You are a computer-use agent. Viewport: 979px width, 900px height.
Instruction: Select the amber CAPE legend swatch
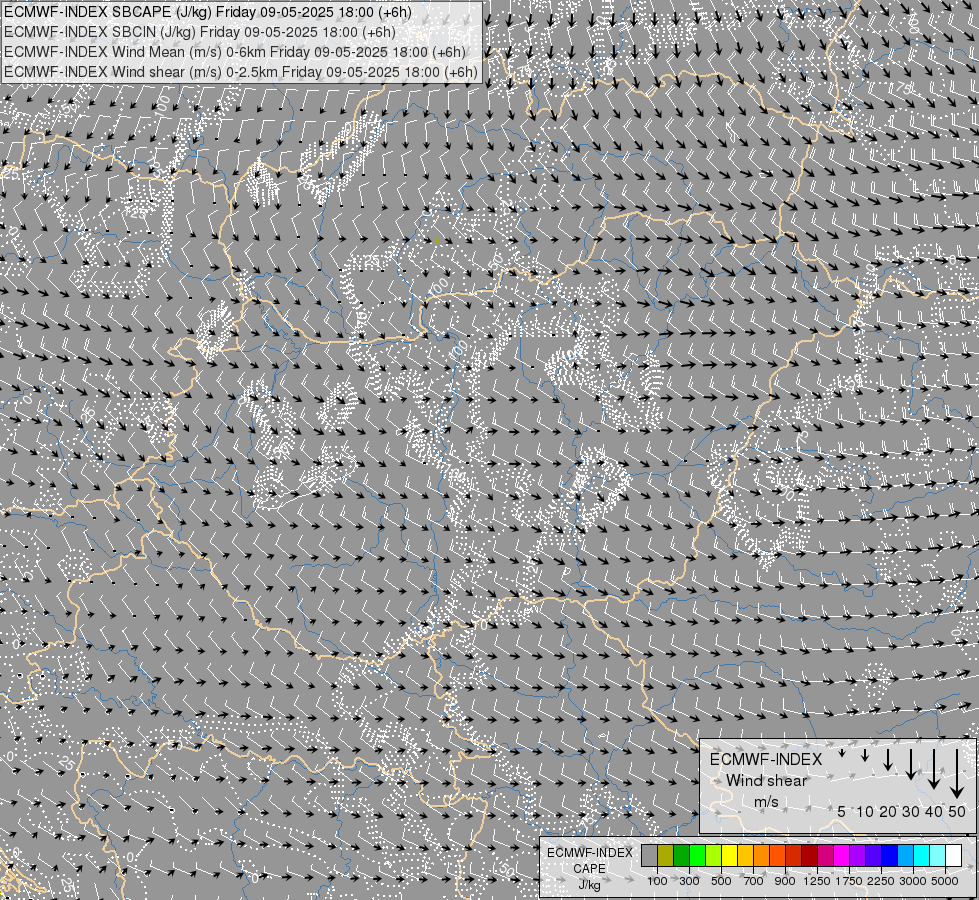pyautogui.click(x=746, y=856)
